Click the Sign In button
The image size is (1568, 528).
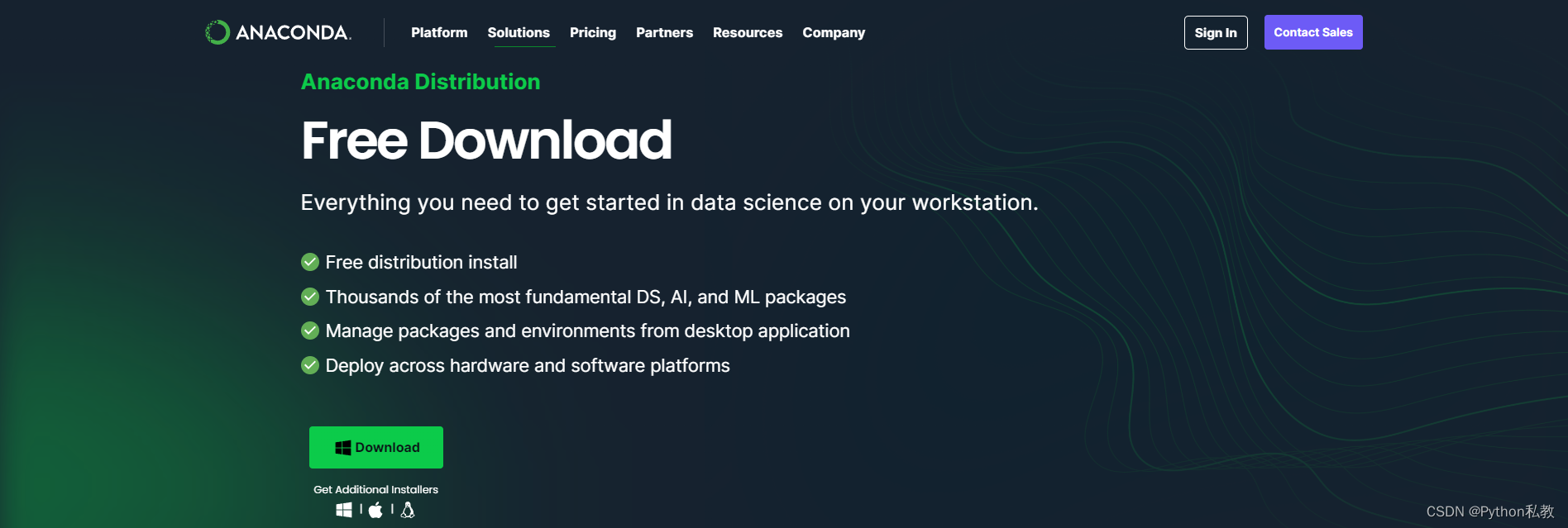tap(1216, 32)
